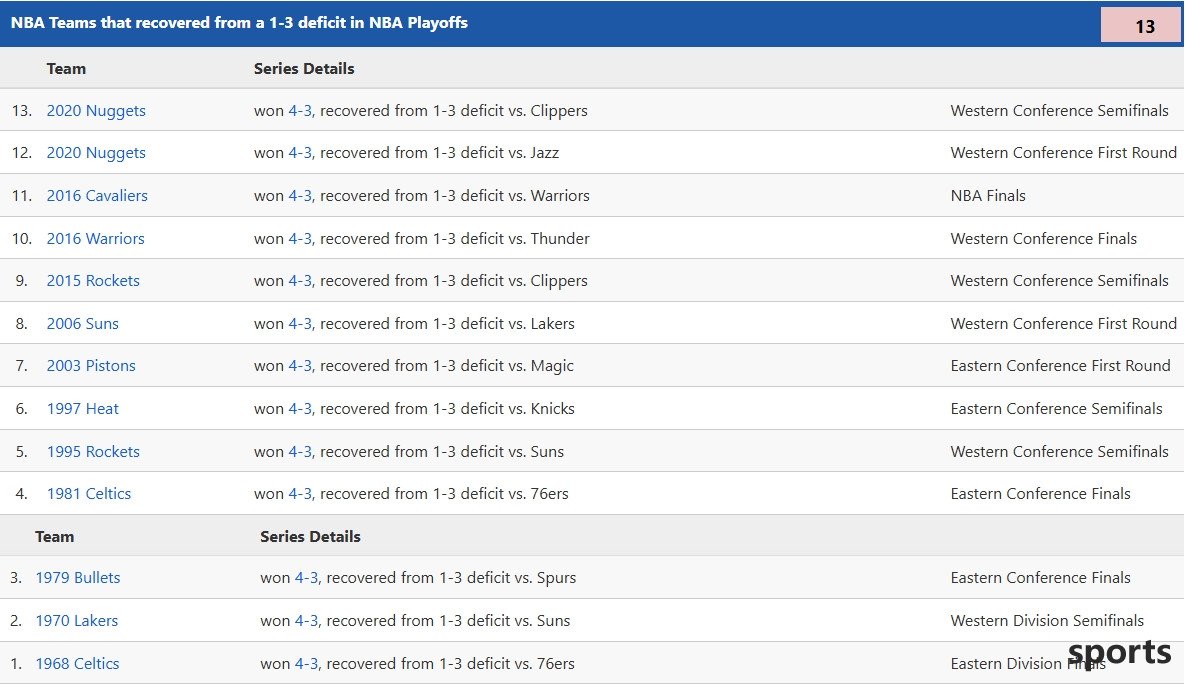
Task: Click the table title about 1-3 deficit recoveries
Action: (x=239, y=23)
